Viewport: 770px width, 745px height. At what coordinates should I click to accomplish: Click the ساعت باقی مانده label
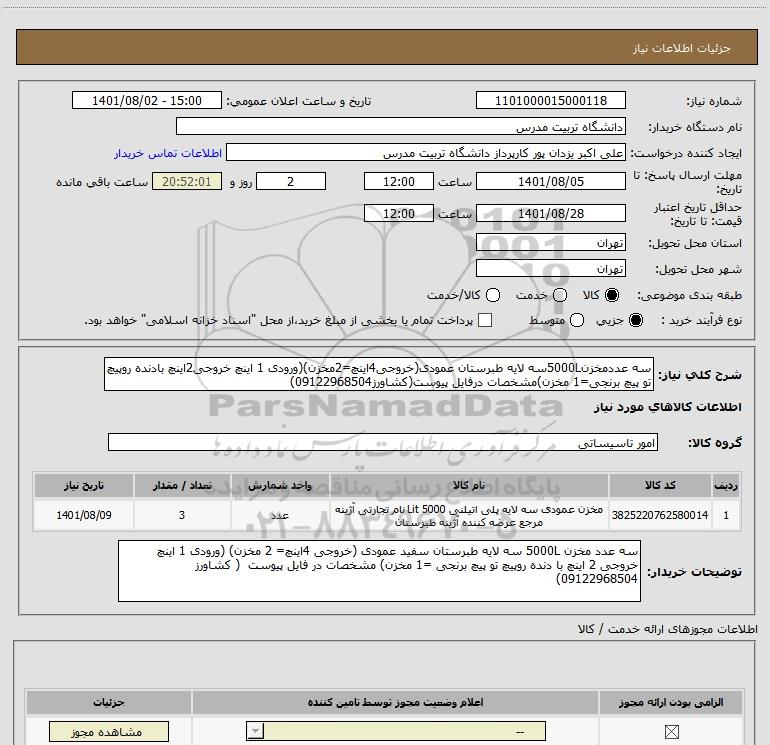tap(102, 182)
